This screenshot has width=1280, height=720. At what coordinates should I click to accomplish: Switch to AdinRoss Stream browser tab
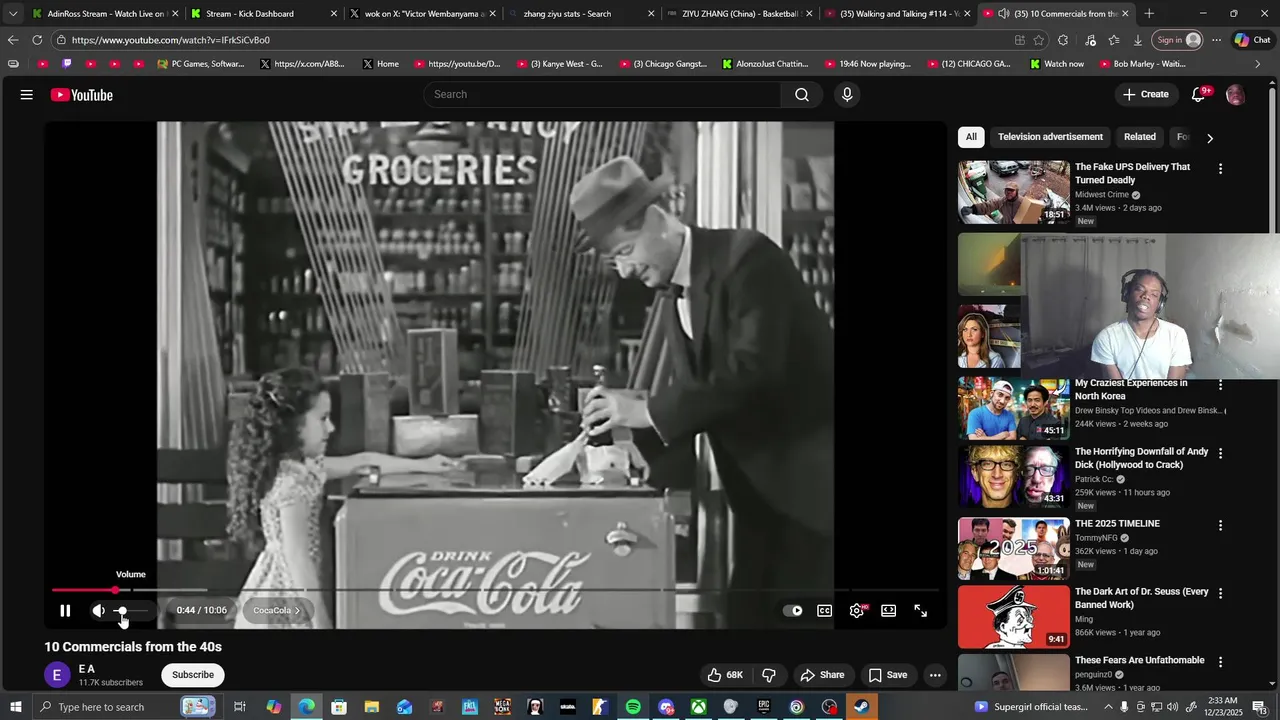point(105,14)
